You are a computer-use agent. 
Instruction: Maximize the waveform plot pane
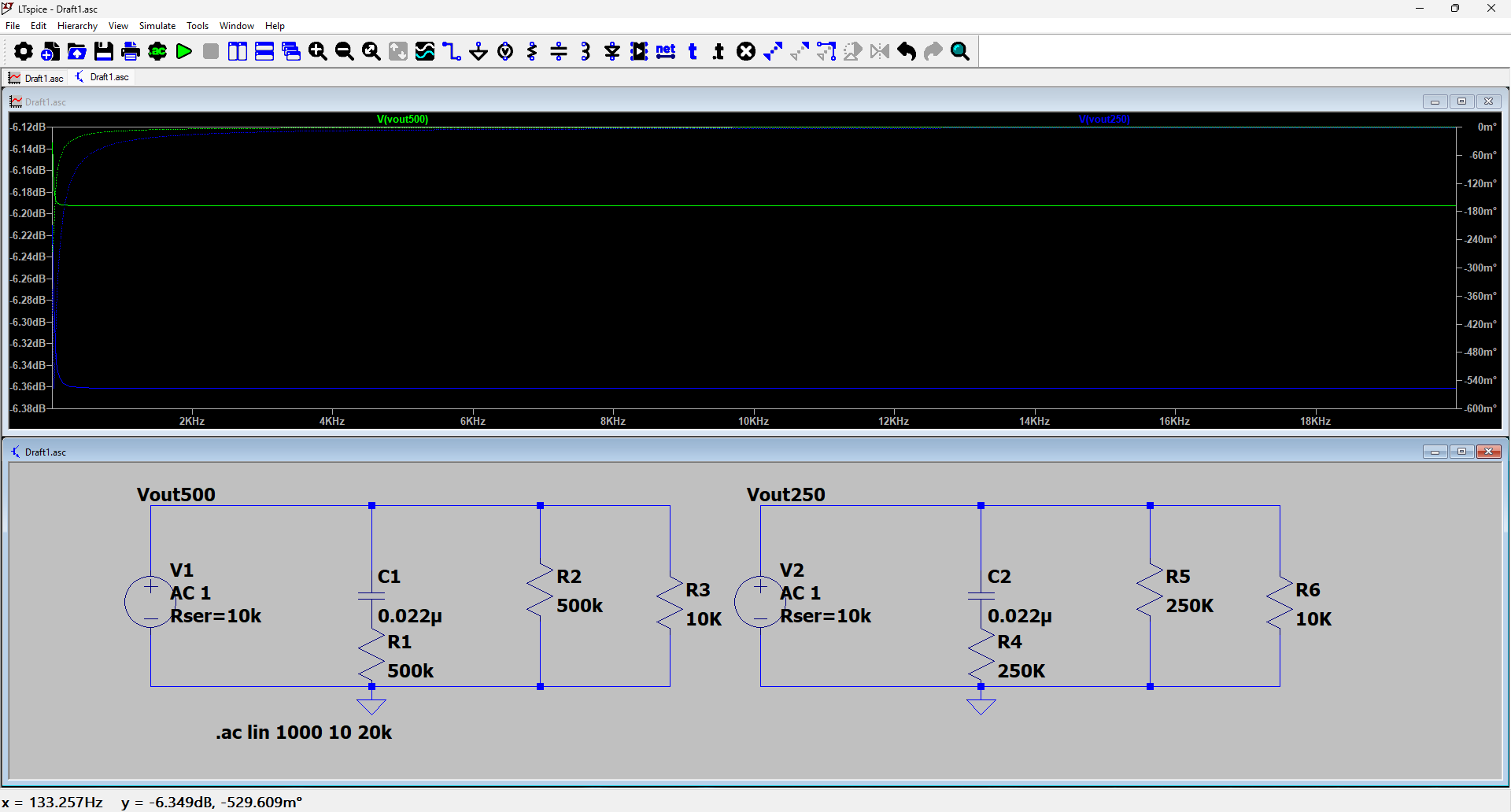pyautogui.click(x=1461, y=101)
